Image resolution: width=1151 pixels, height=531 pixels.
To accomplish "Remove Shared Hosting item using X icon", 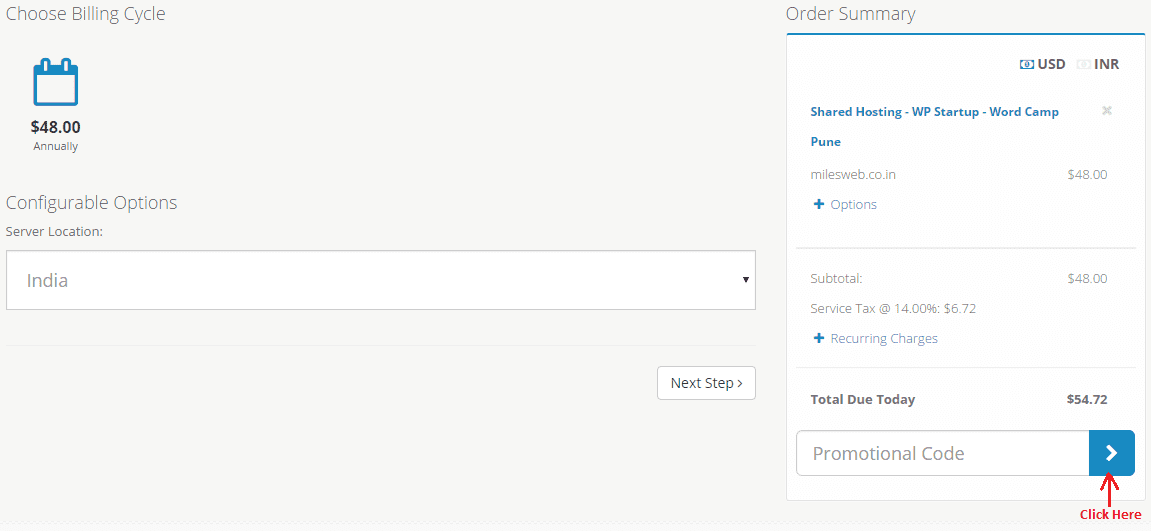I will (x=1107, y=111).
